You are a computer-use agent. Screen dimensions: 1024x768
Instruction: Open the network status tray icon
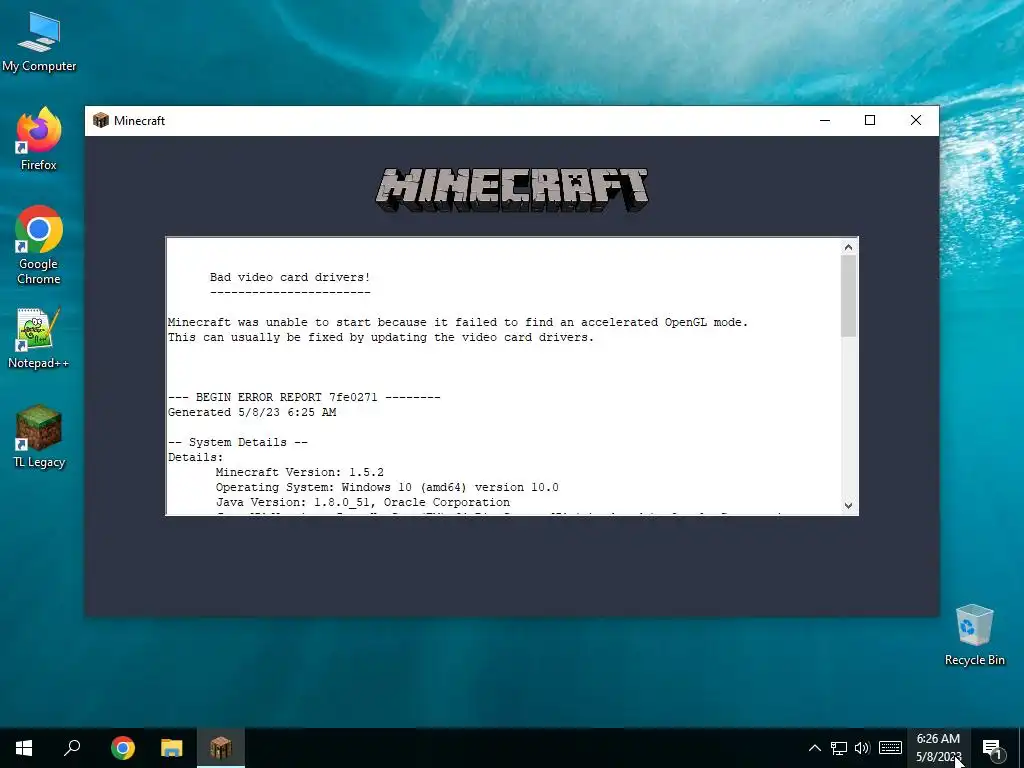coord(839,748)
